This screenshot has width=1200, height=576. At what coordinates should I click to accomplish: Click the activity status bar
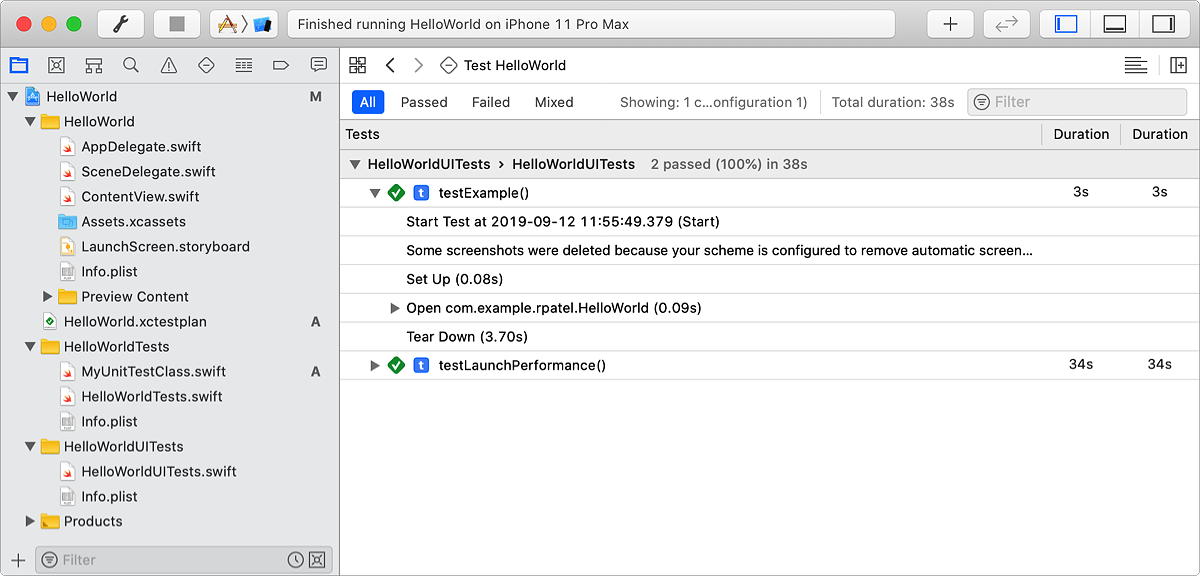click(x=591, y=24)
